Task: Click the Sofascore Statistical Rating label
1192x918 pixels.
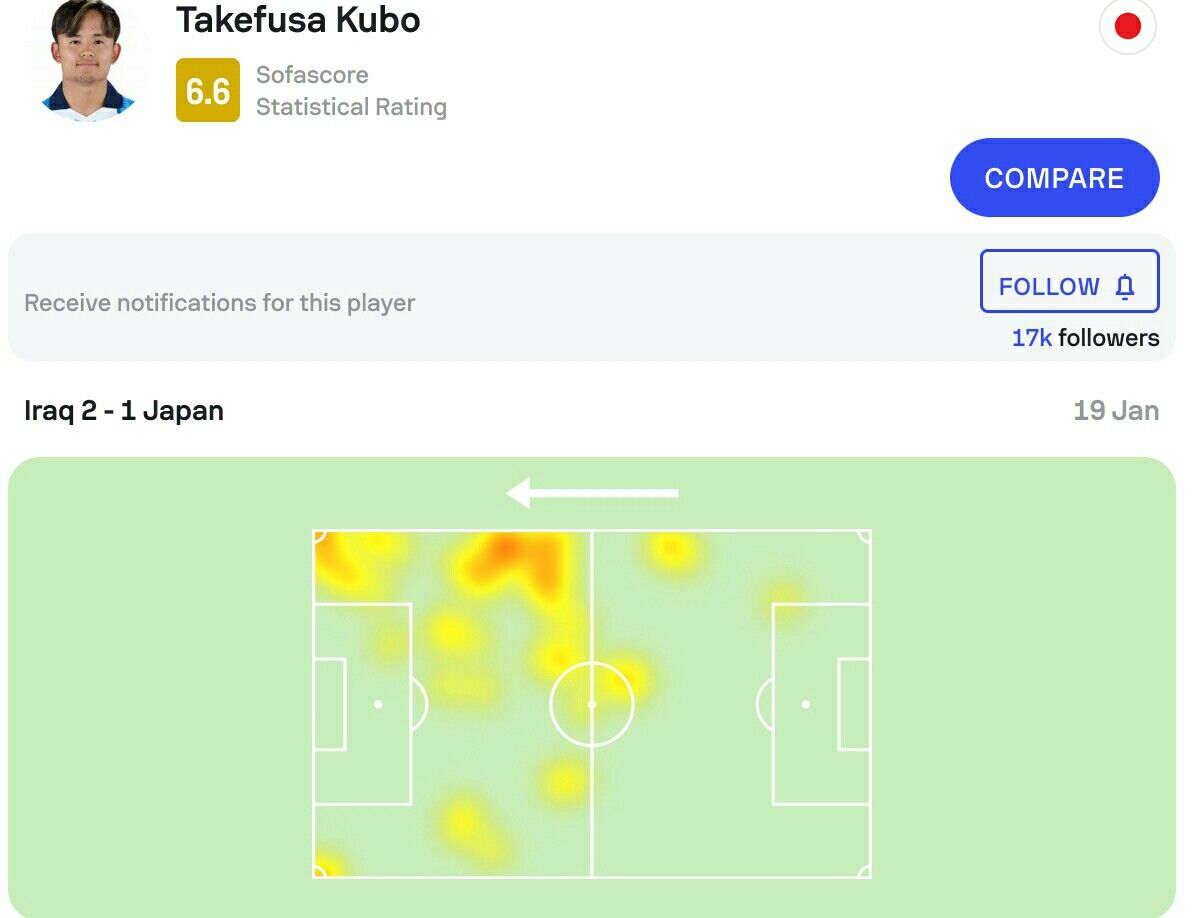Action: pos(351,91)
